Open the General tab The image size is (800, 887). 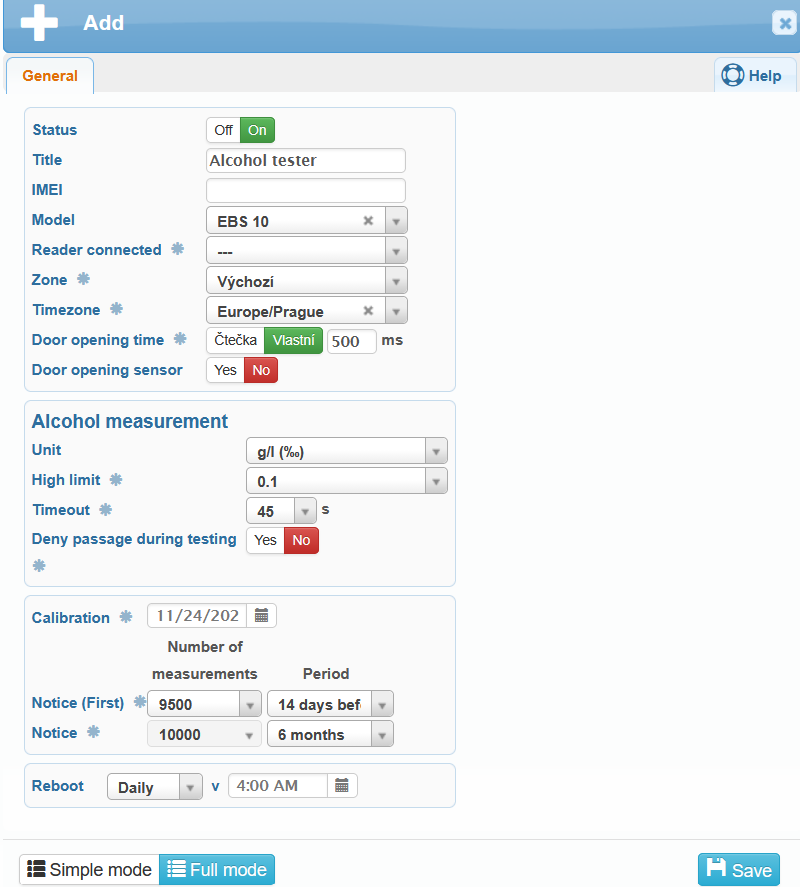click(50, 76)
